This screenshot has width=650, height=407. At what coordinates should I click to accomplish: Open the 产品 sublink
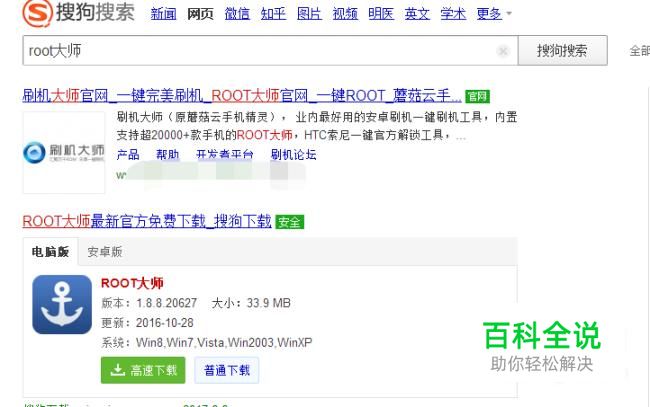[x=128, y=155]
